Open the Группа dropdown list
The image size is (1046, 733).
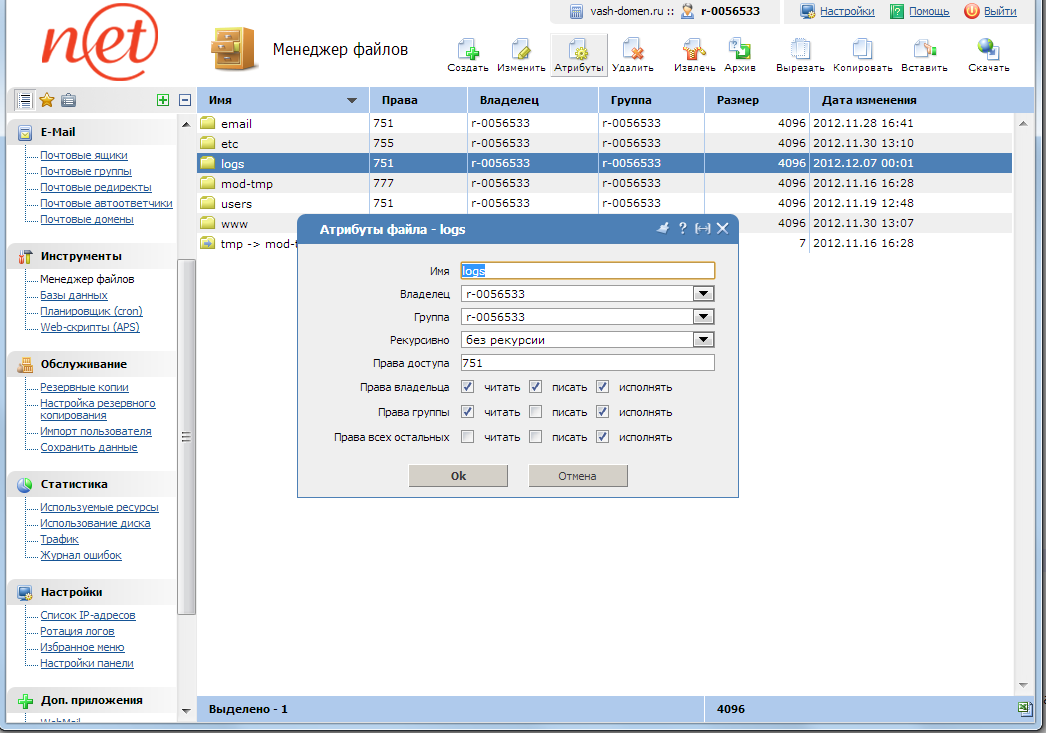pyautogui.click(x=703, y=316)
